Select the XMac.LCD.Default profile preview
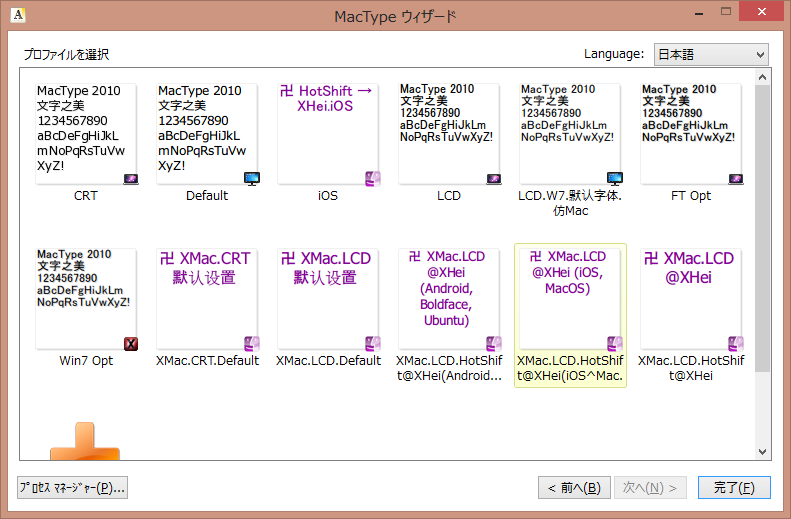The height and width of the screenshot is (519, 791). (x=328, y=299)
